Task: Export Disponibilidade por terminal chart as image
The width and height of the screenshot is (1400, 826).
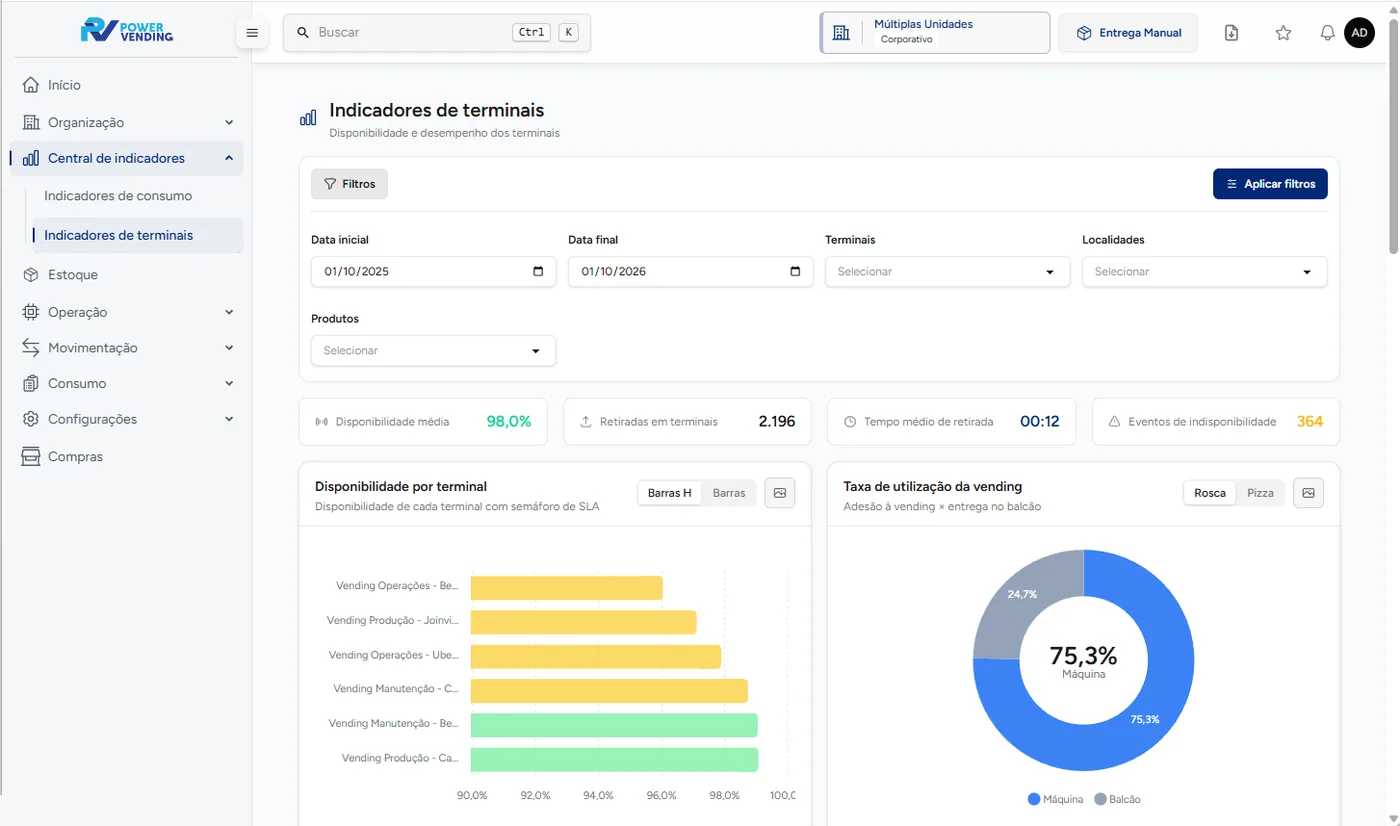Action: [x=780, y=493]
